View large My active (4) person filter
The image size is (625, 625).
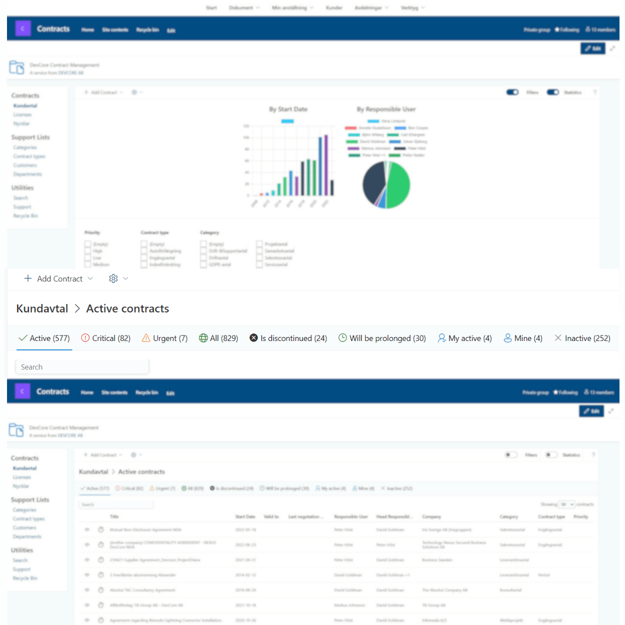pos(464,339)
